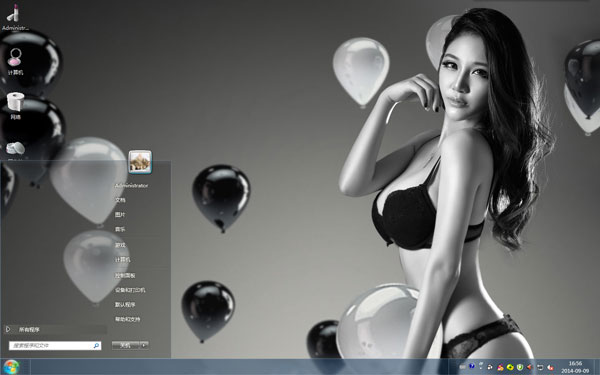
Task: Open 音乐 from the Start menu
Action: (120, 230)
